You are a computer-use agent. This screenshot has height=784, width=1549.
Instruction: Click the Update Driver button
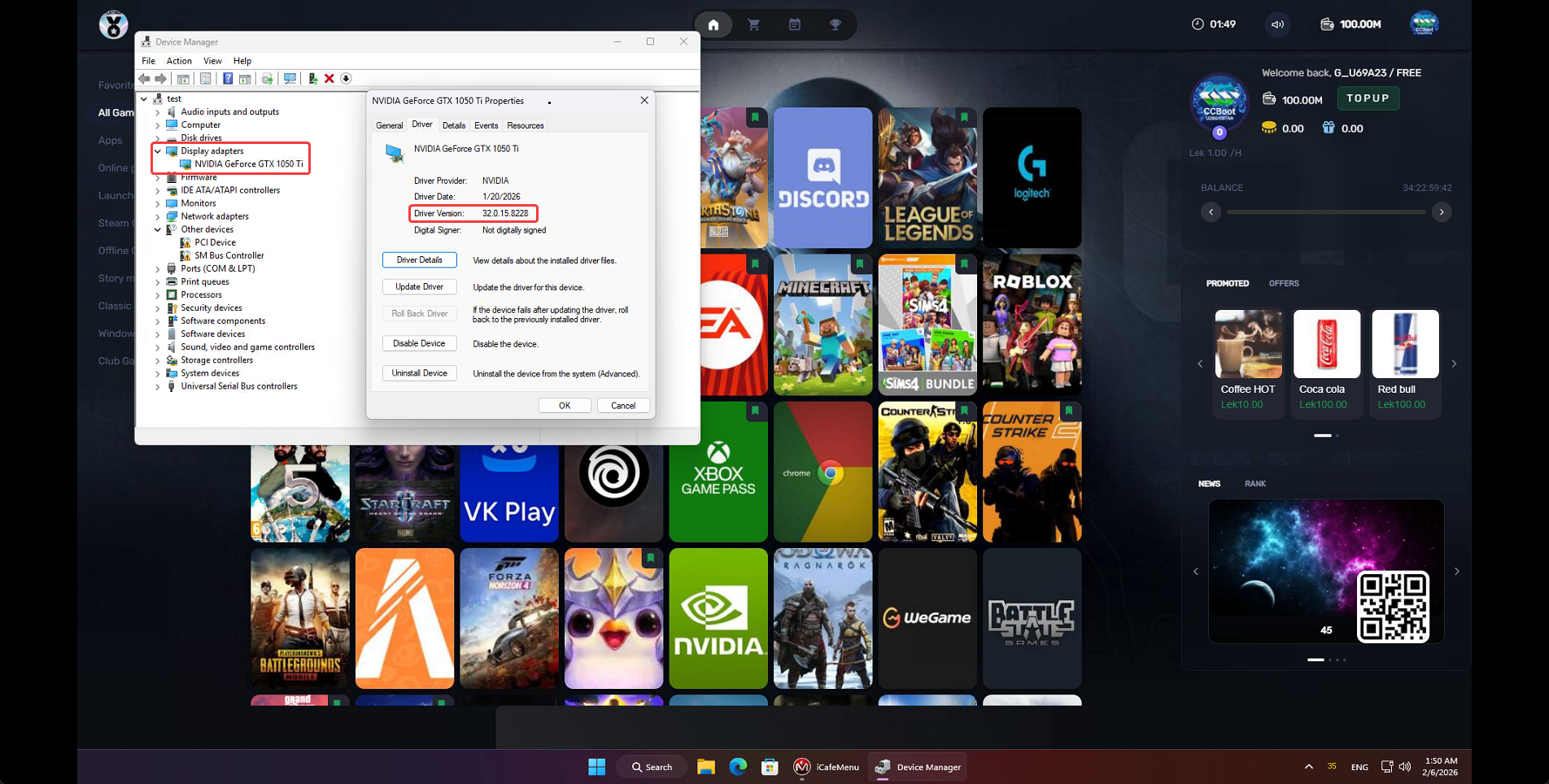pos(419,287)
